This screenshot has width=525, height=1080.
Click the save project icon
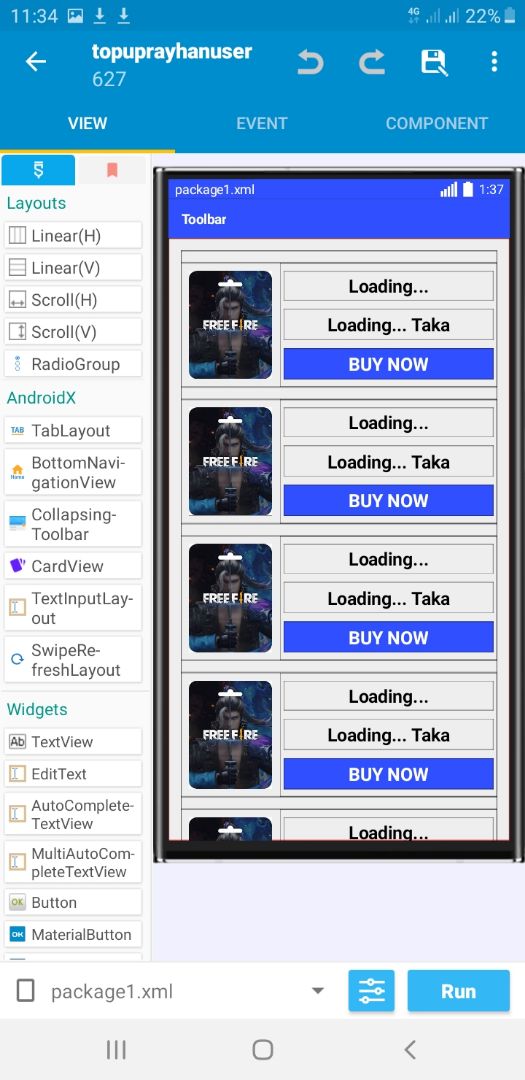(x=434, y=63)
